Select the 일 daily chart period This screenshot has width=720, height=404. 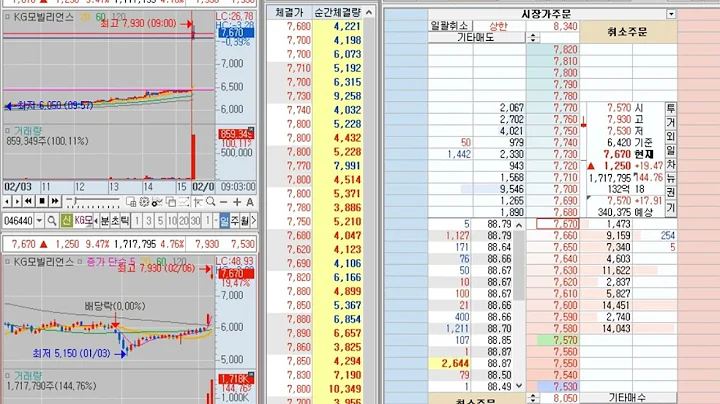tap(225, 221)
